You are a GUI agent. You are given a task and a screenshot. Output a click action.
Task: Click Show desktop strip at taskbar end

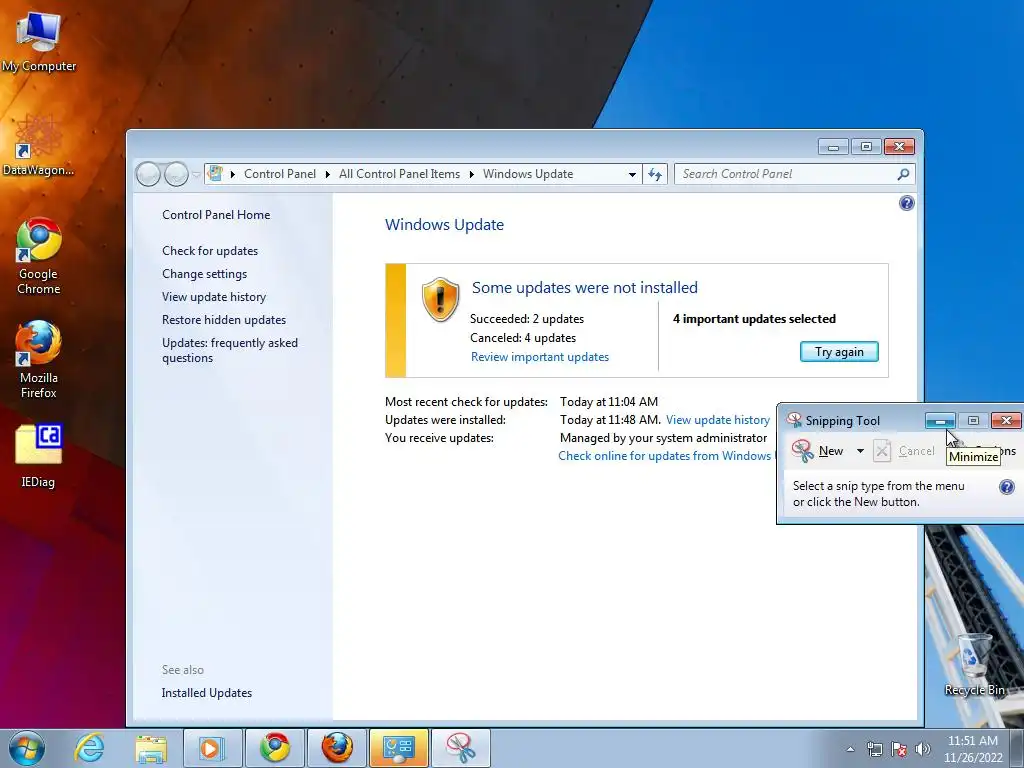click(x=1017, y=749)
